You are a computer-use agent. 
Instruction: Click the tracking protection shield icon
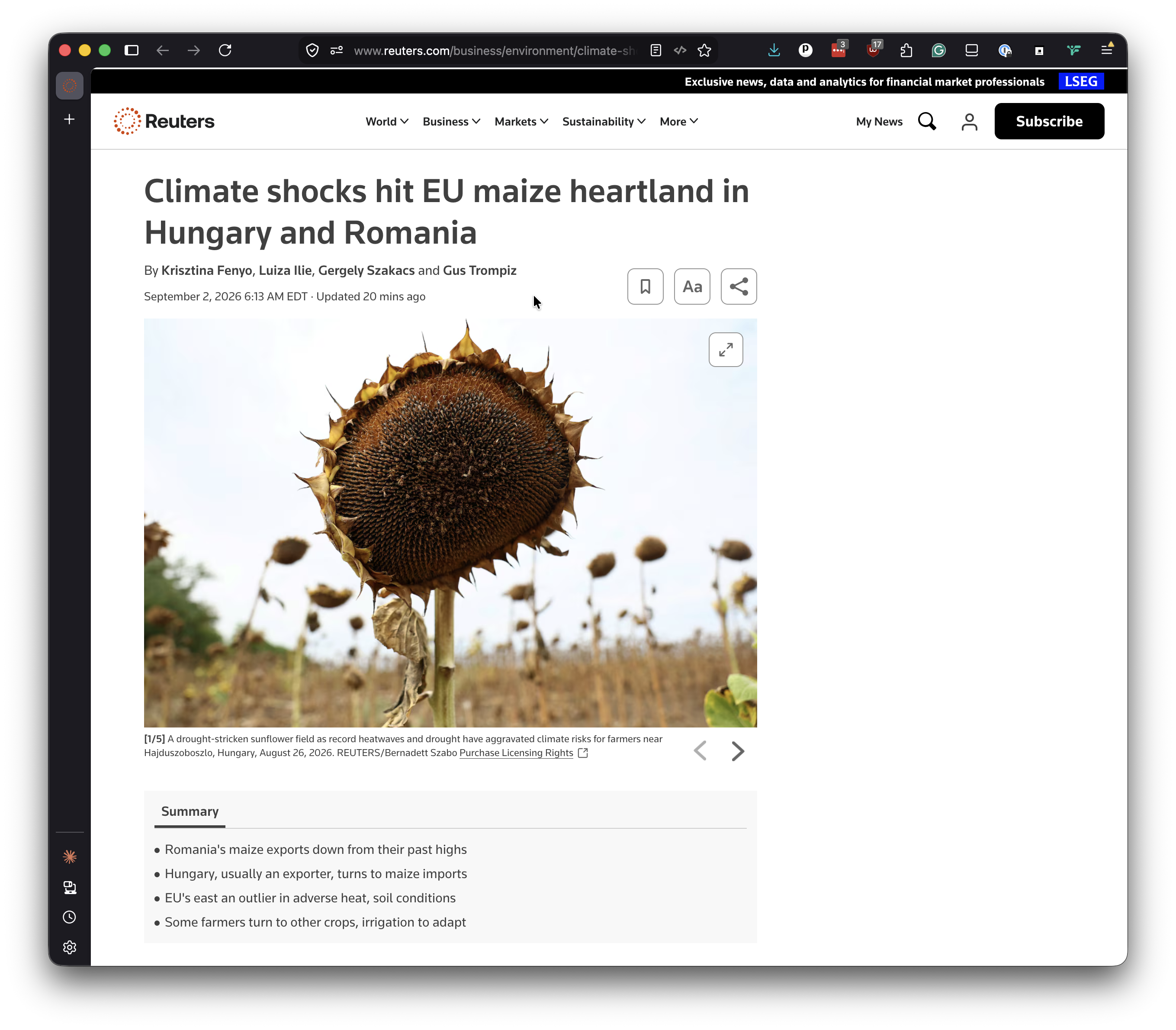point(312,51)
